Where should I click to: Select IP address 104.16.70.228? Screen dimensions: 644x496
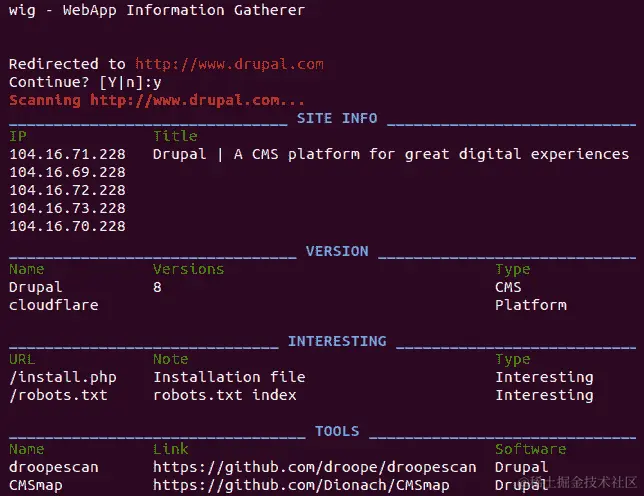(67, 227)
